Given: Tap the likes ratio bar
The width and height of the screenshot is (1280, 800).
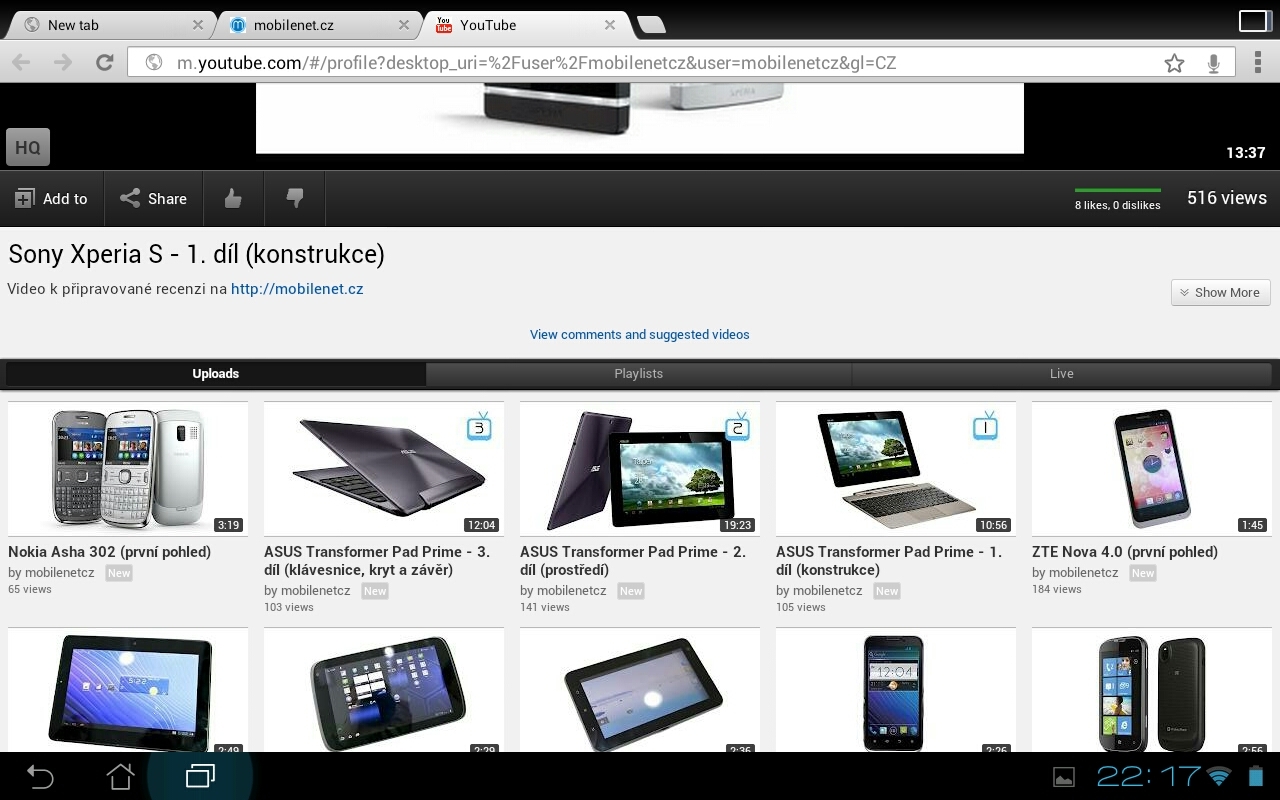Looking at the screenshot, I should click(1117, 191).
